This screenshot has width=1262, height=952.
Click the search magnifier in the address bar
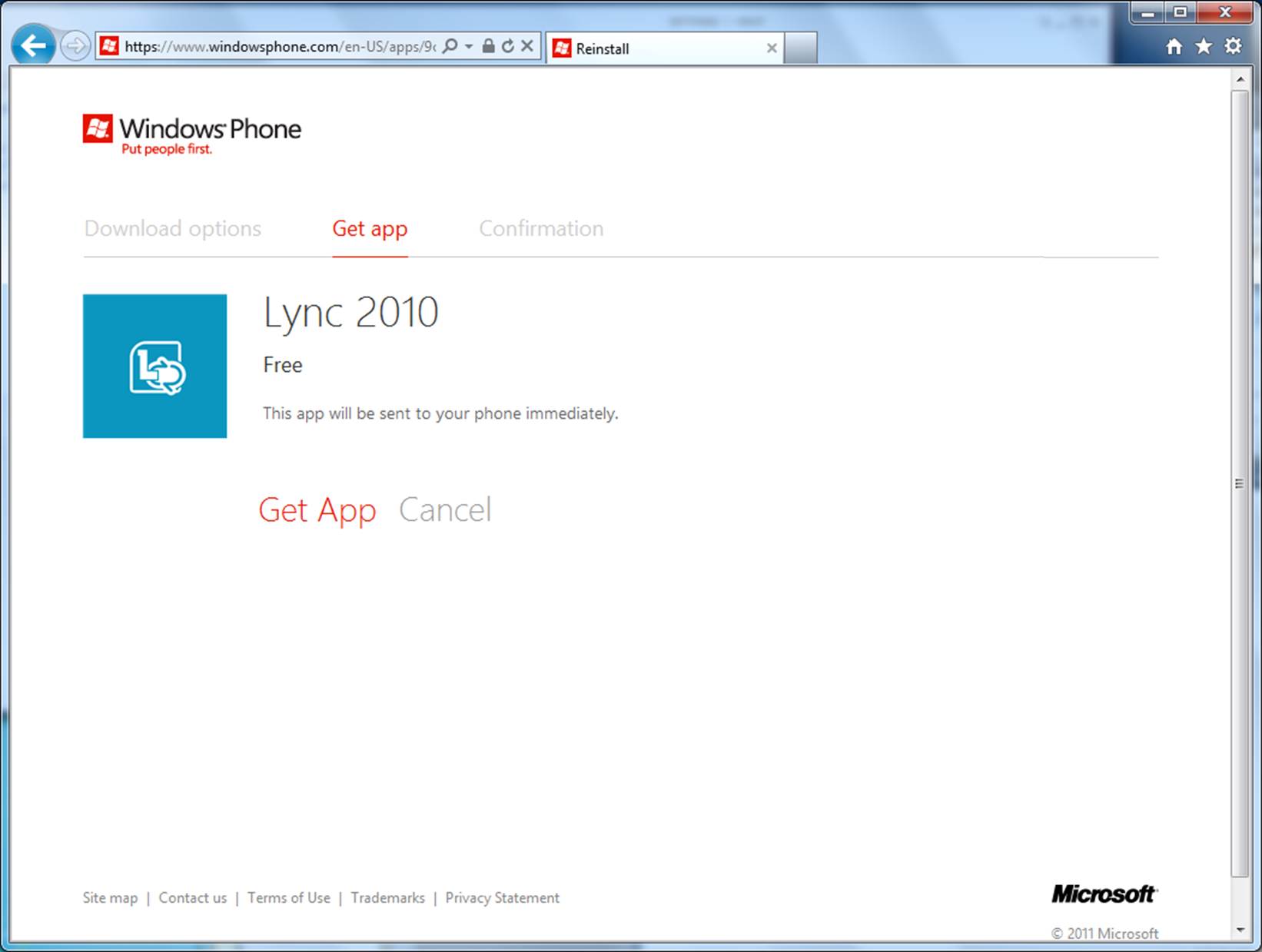[x=450, y=46]
